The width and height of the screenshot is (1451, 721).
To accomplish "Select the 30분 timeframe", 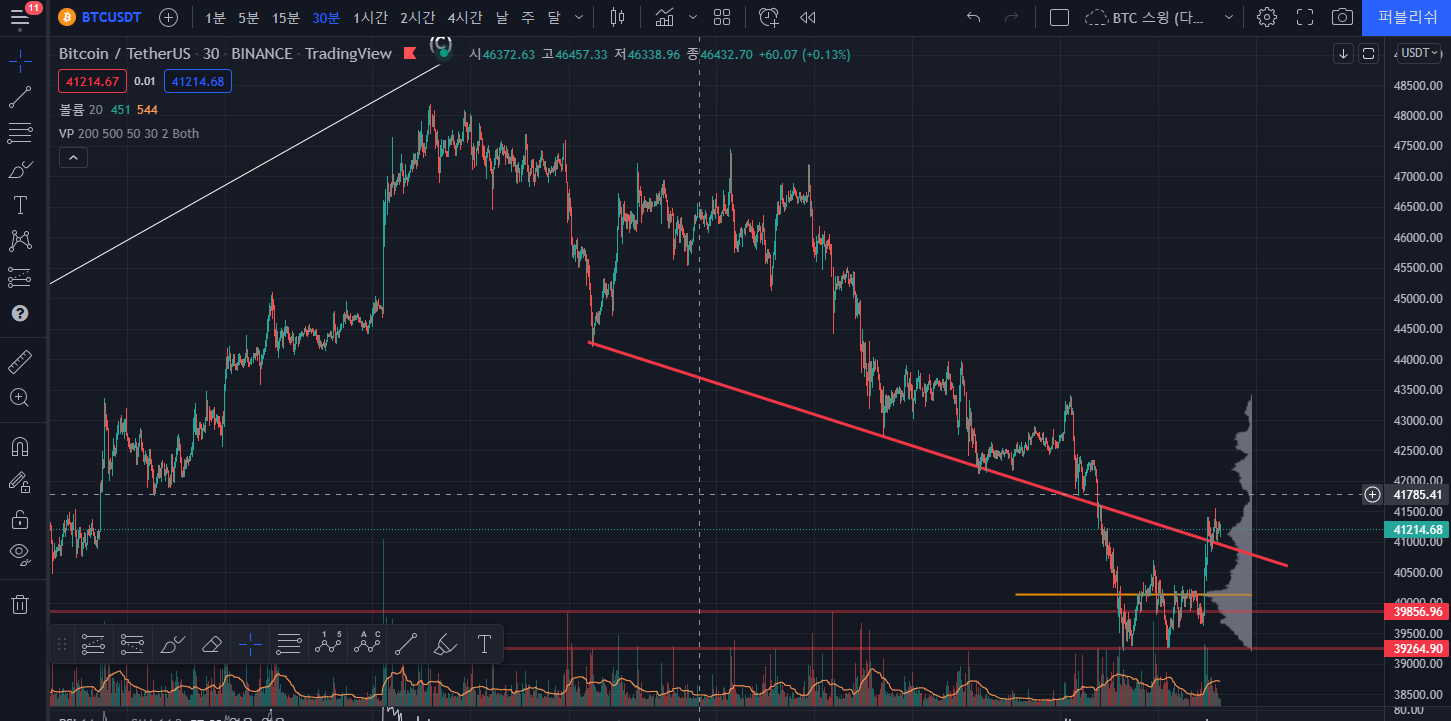I will point(326,17).
